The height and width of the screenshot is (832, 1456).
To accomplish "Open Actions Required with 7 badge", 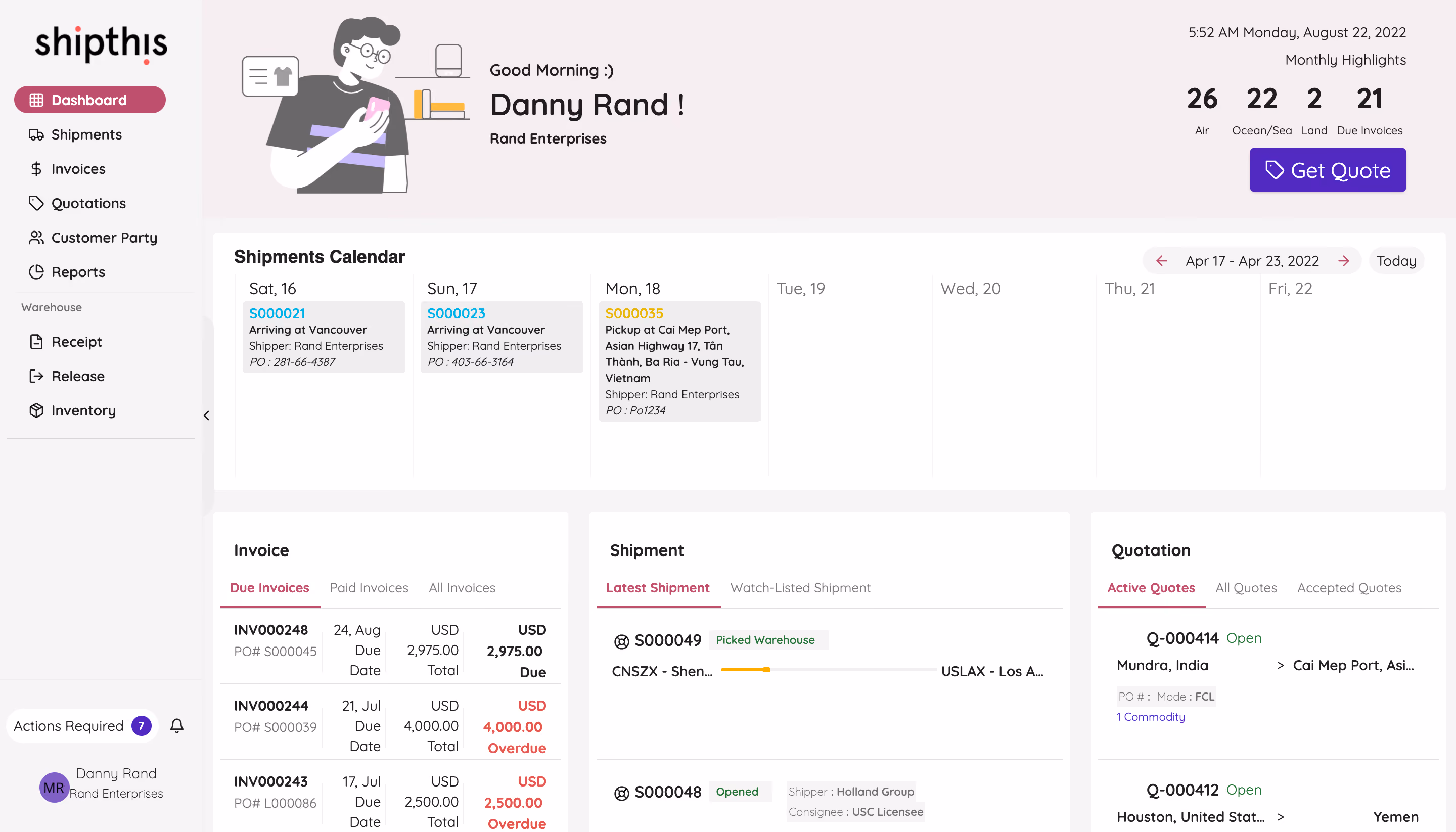I will click(x=82, y=726).
